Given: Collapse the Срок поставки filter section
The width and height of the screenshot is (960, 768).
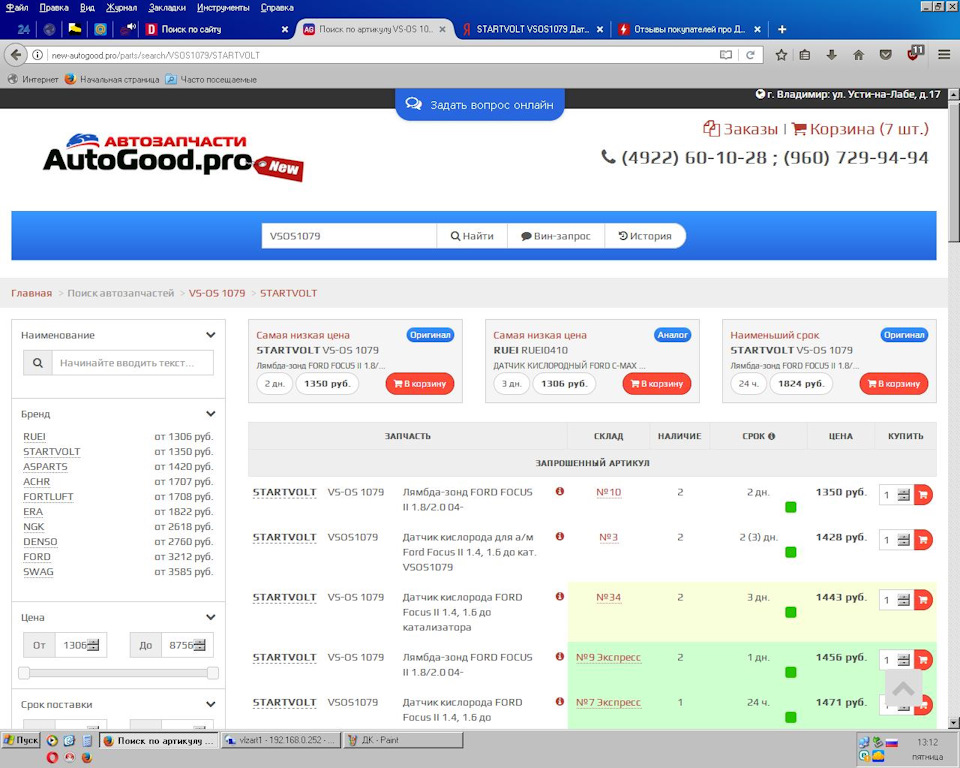Looking at the screenshot, I should pyautogui.click(x=211, y=704).
